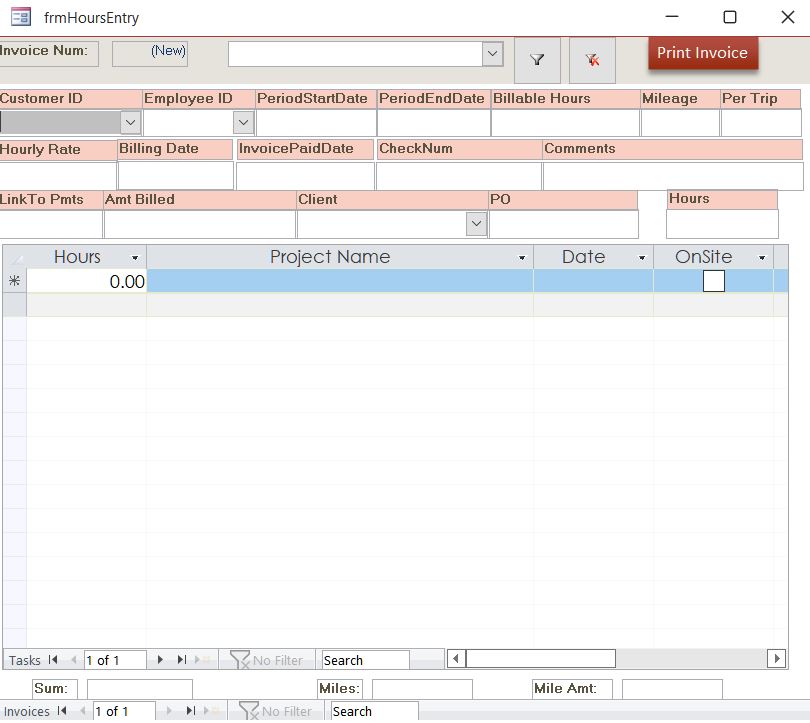Go to first record in Tasks navigator

pos(53,659)
